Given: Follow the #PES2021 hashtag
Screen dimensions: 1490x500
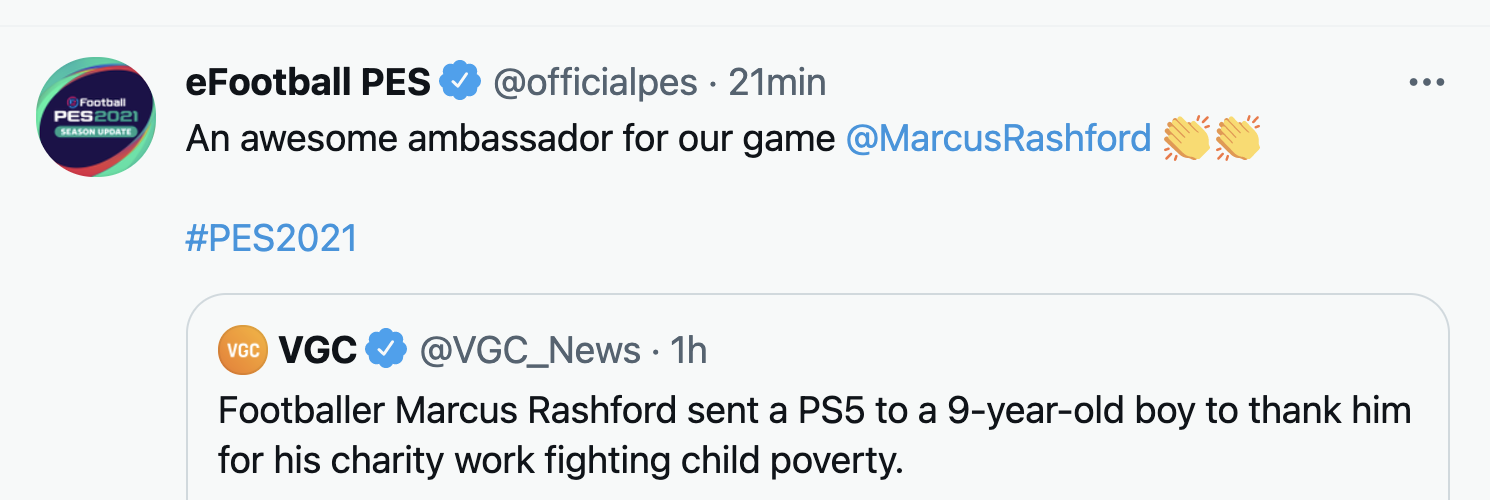Looking at the screenshot, I should [271, 239].
